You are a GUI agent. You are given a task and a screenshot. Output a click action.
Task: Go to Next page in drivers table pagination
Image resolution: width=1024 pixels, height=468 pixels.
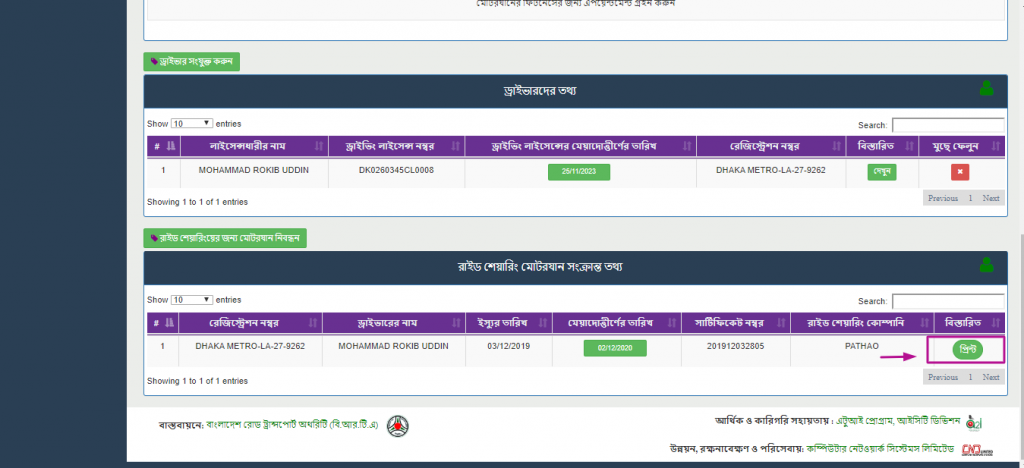point(990,198)
